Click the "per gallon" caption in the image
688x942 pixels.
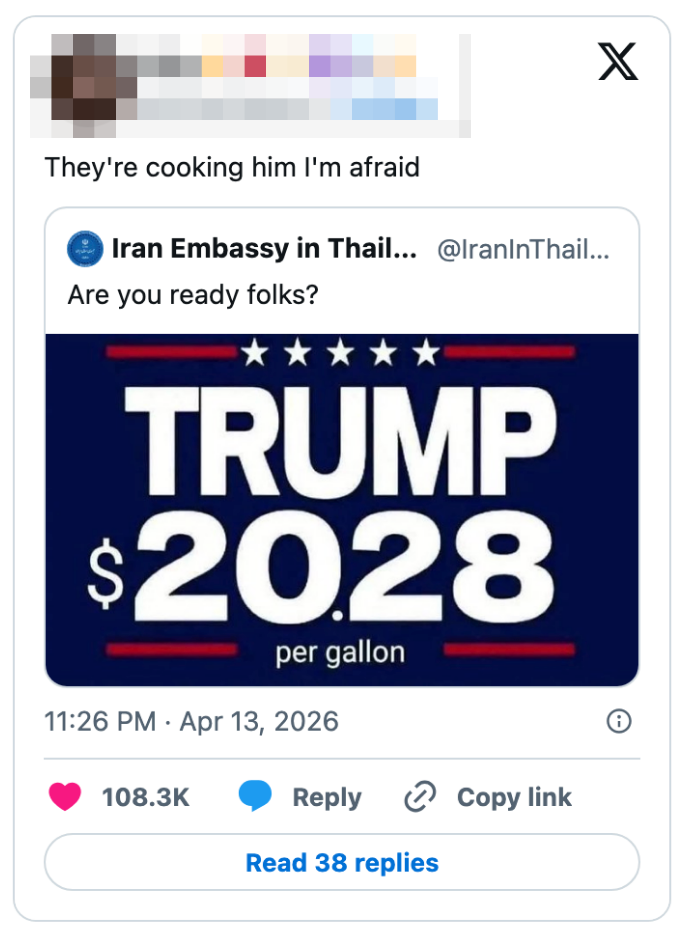[x=340, y=653]
